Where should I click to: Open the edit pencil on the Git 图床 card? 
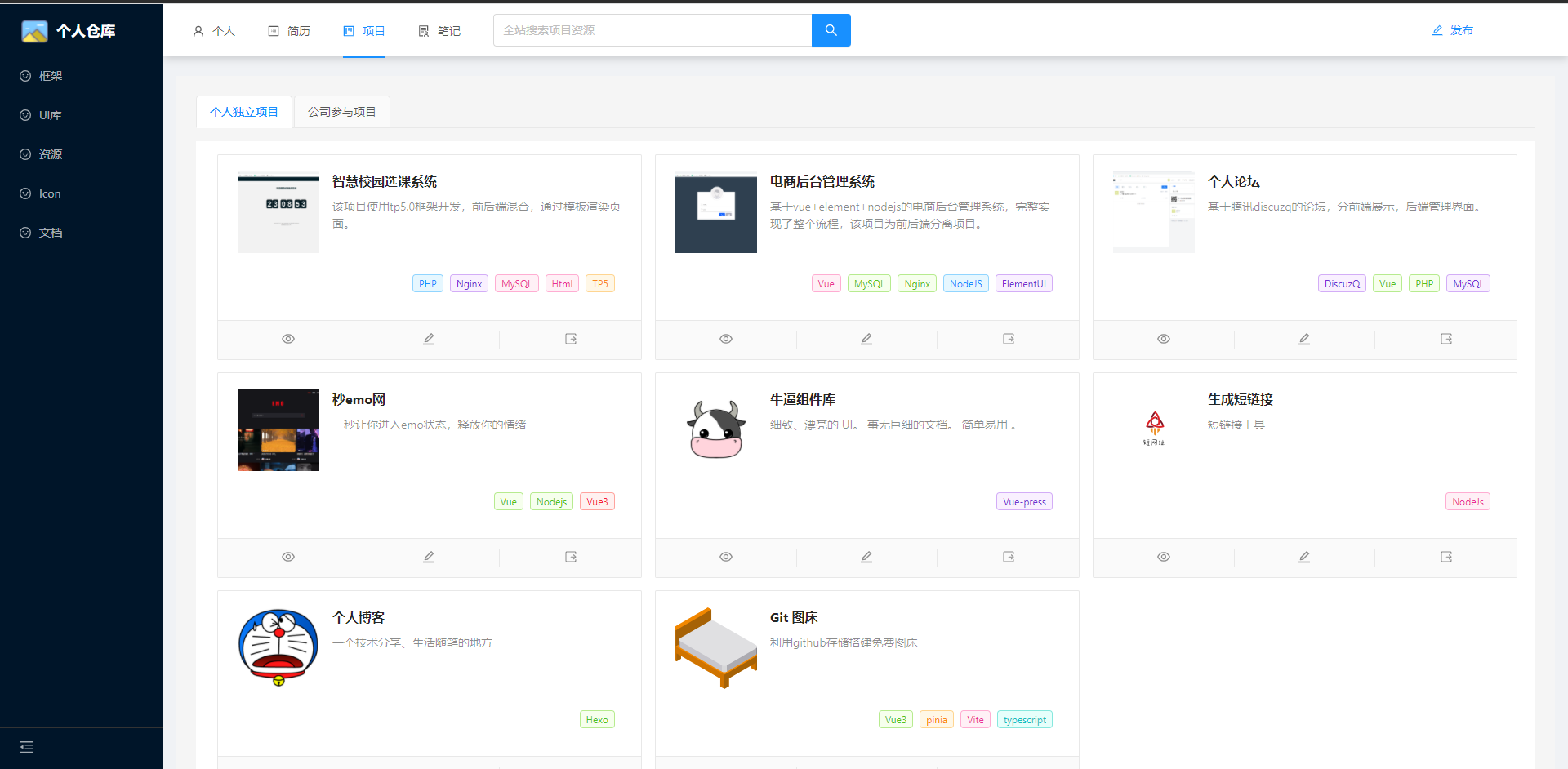pos(866,766)
